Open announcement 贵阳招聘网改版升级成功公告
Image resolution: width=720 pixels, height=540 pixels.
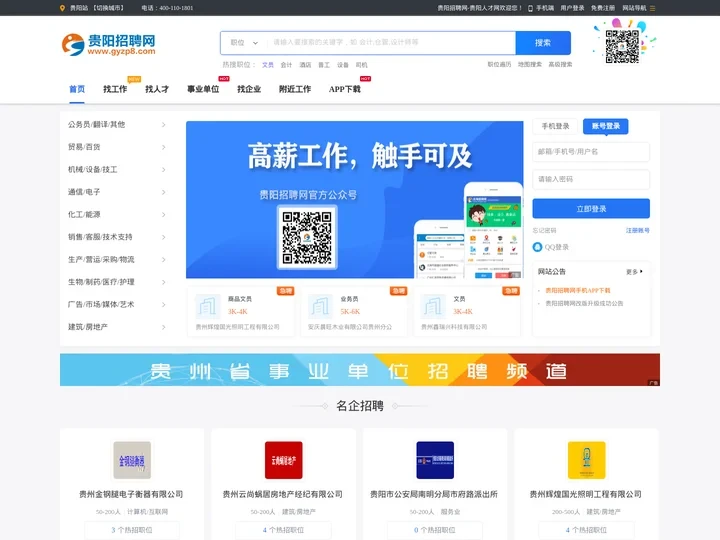coord(584,304)
